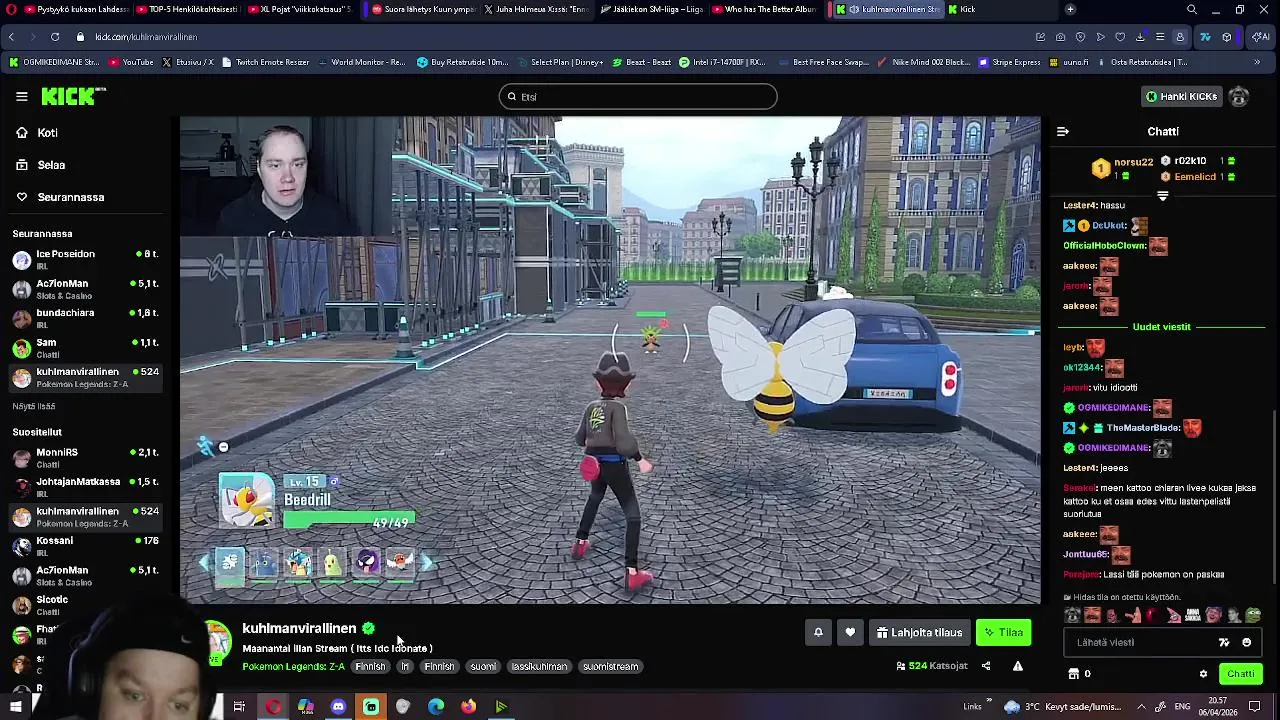This screenshot has height=720, width=1280.
Task: Click the lassikuhlman tag
Action: click(x=539, y=666)
